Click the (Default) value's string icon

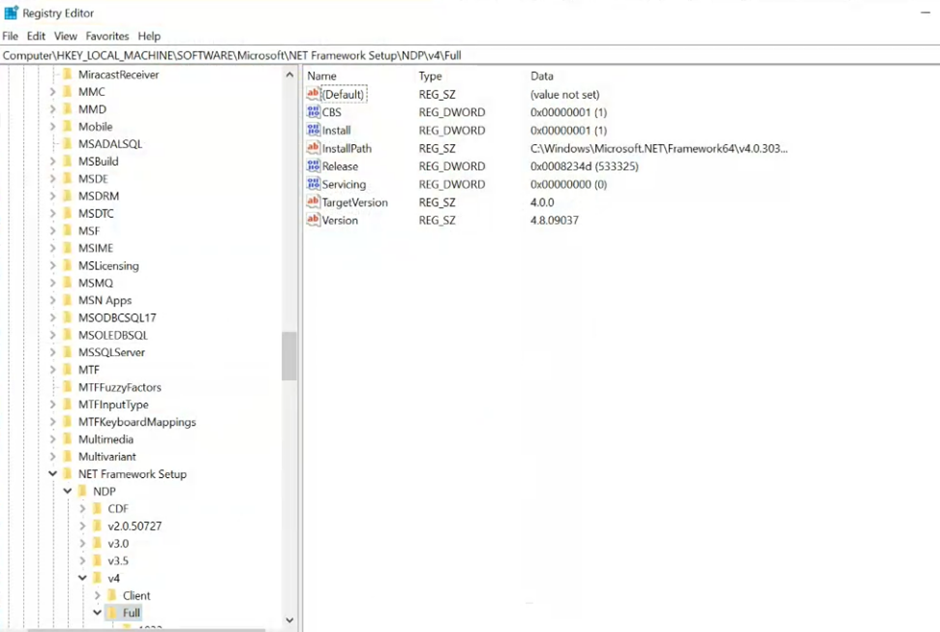tap(315, 94)
